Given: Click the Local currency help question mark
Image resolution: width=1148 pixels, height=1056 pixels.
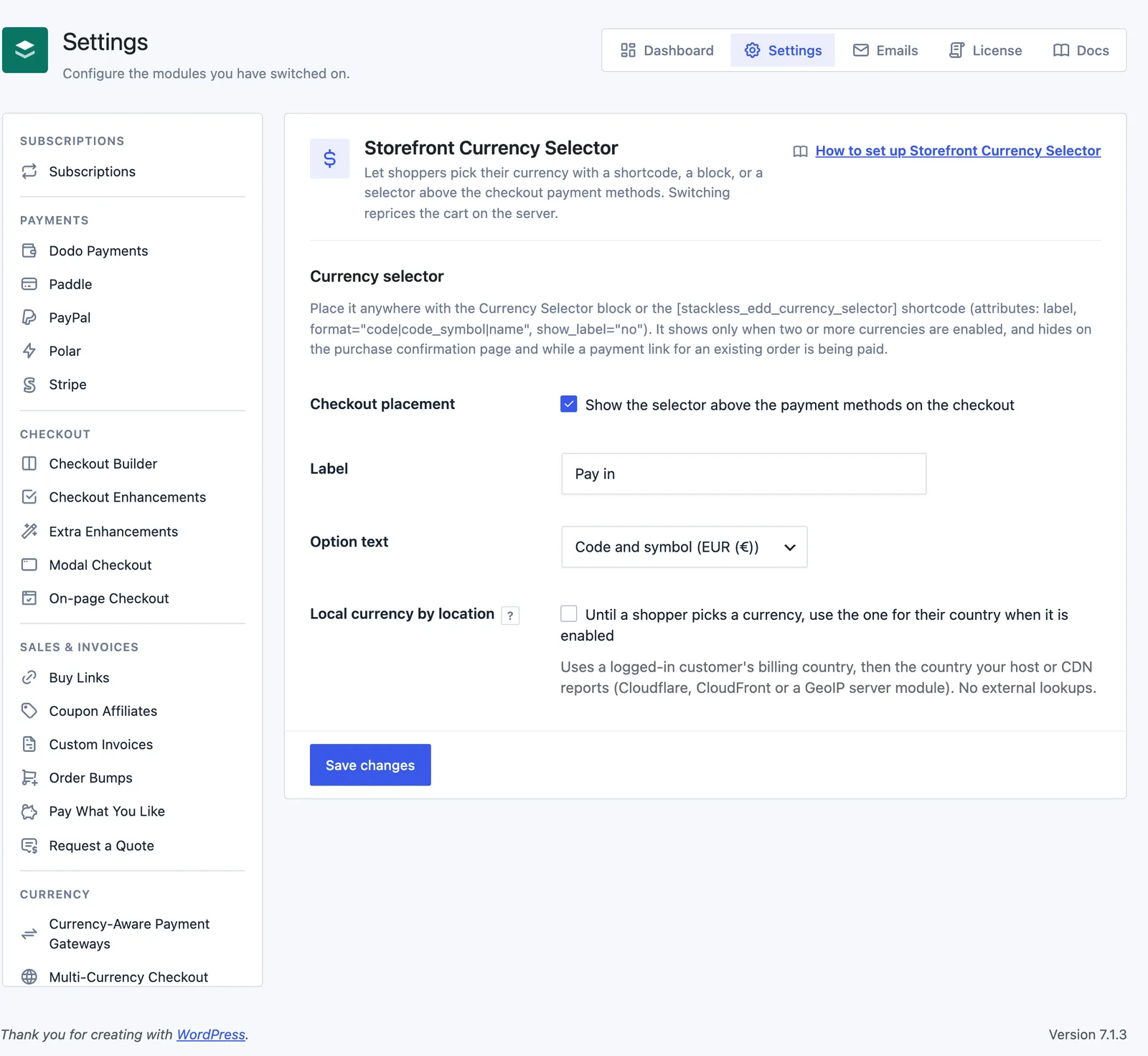Looking at the screenshot, I should [510, 616].
